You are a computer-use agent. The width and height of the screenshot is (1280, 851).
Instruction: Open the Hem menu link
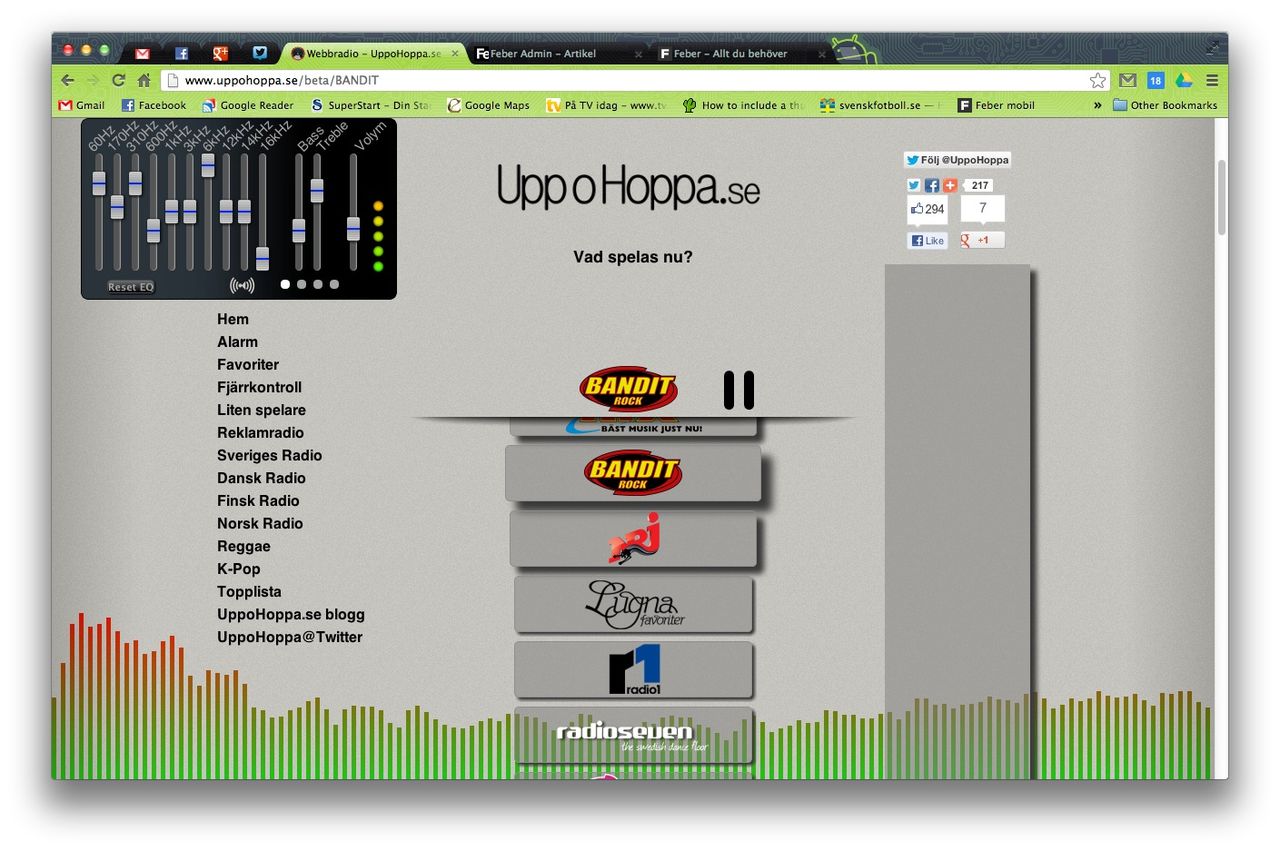233,319
